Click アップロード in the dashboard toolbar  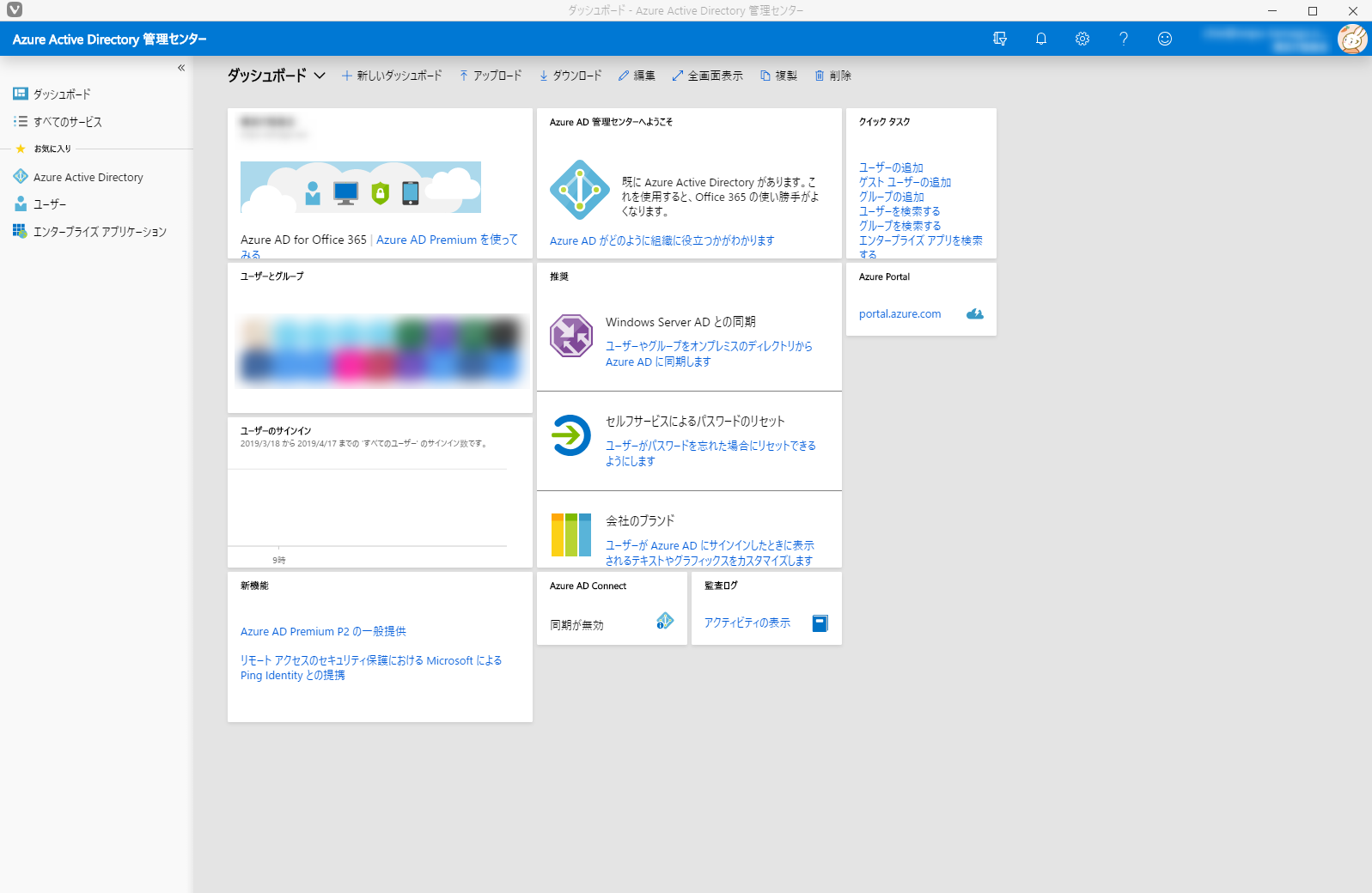(491, 76)
